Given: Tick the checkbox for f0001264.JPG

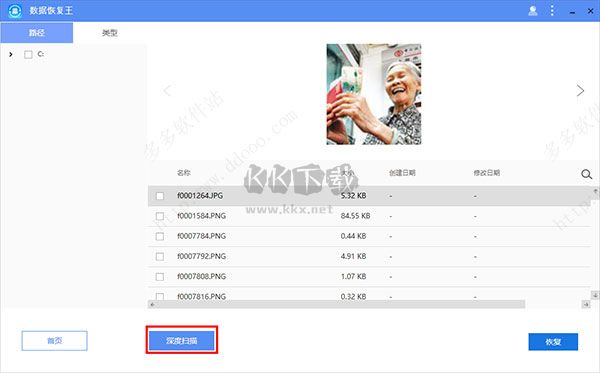Looking at the screenshot, I should coord(160,196).
